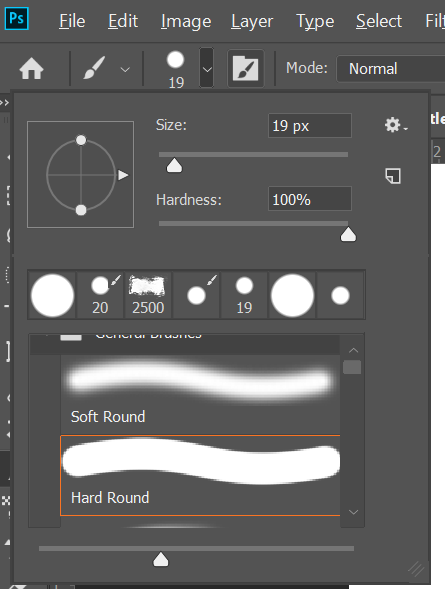The image size is (445, 589).
Task: Click the brush list scroll down arrow
Action: click(353, 512)
